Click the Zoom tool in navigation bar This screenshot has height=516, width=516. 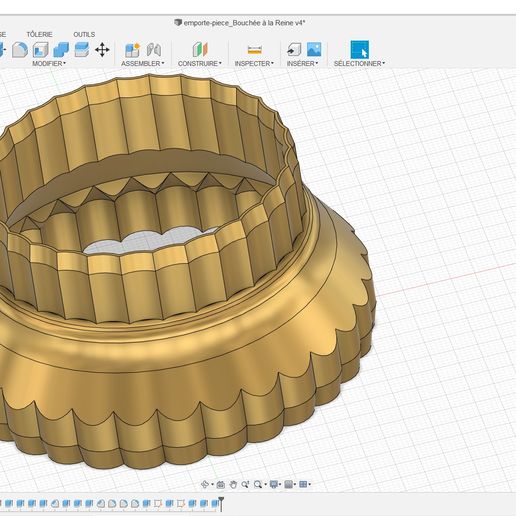coord(245,484)
